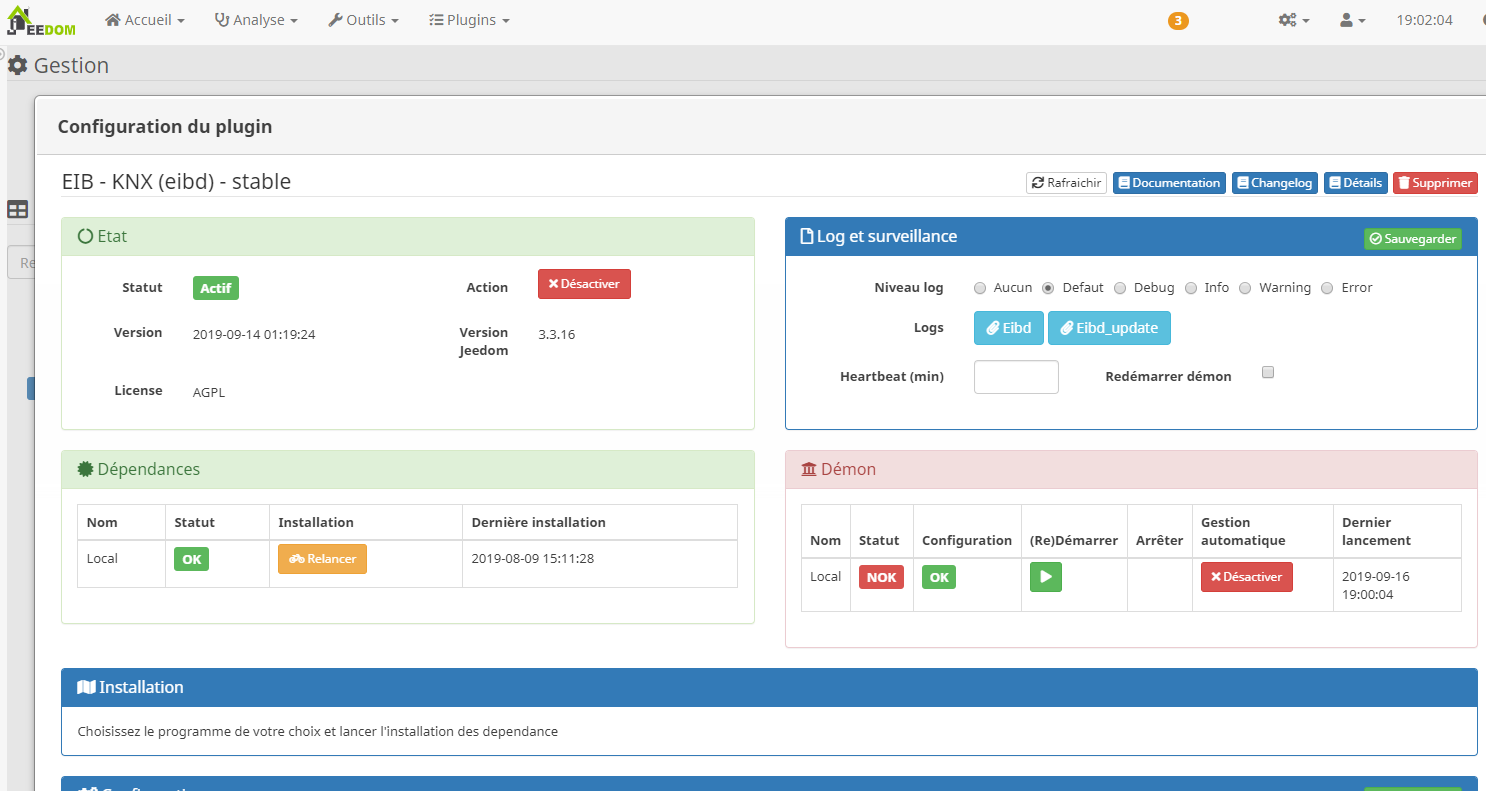Open the Changelog
1486x791 pixels.
[x=1274, y=183]
